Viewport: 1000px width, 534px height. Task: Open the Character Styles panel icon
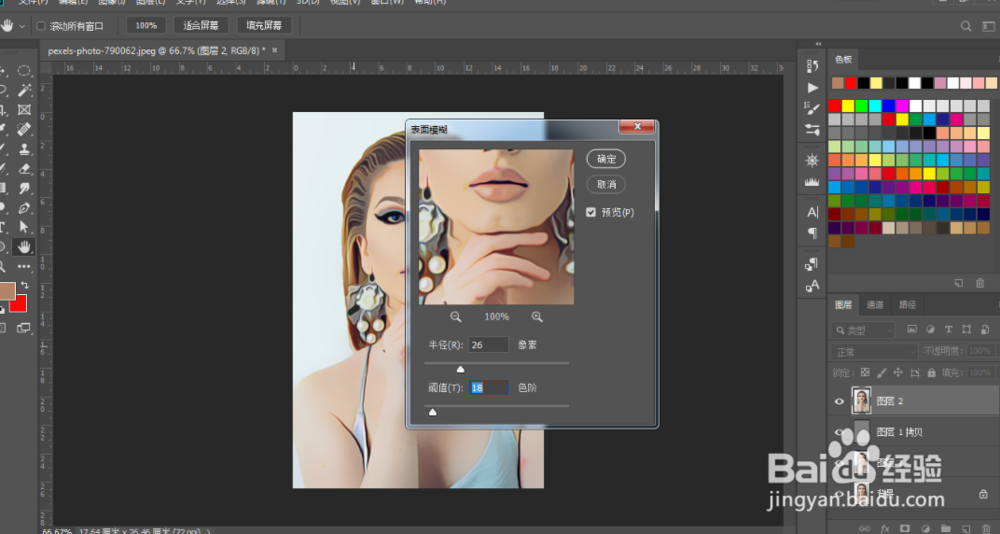[x=812, y=285]
